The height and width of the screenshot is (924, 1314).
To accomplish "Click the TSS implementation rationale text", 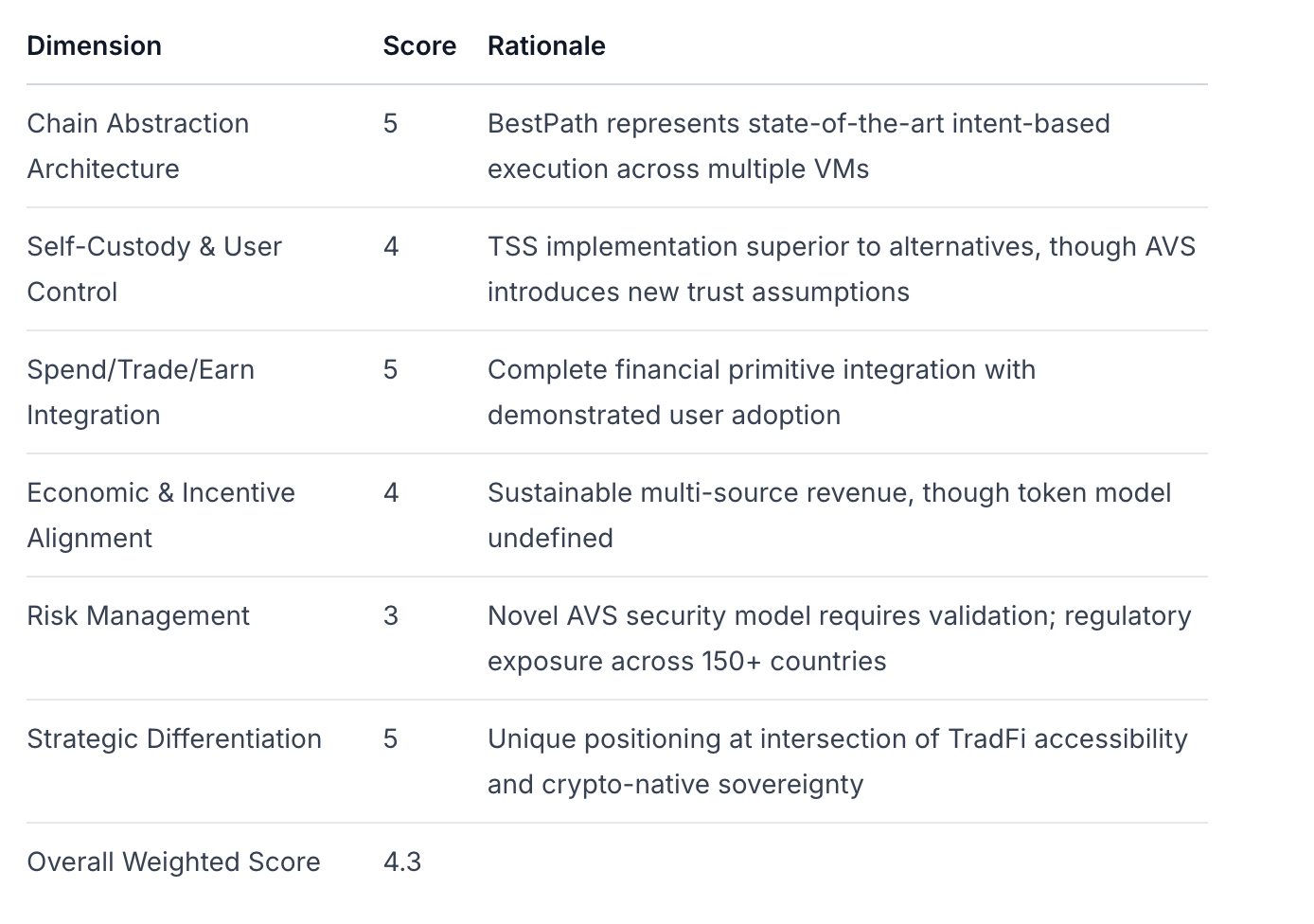I will 841,269.
